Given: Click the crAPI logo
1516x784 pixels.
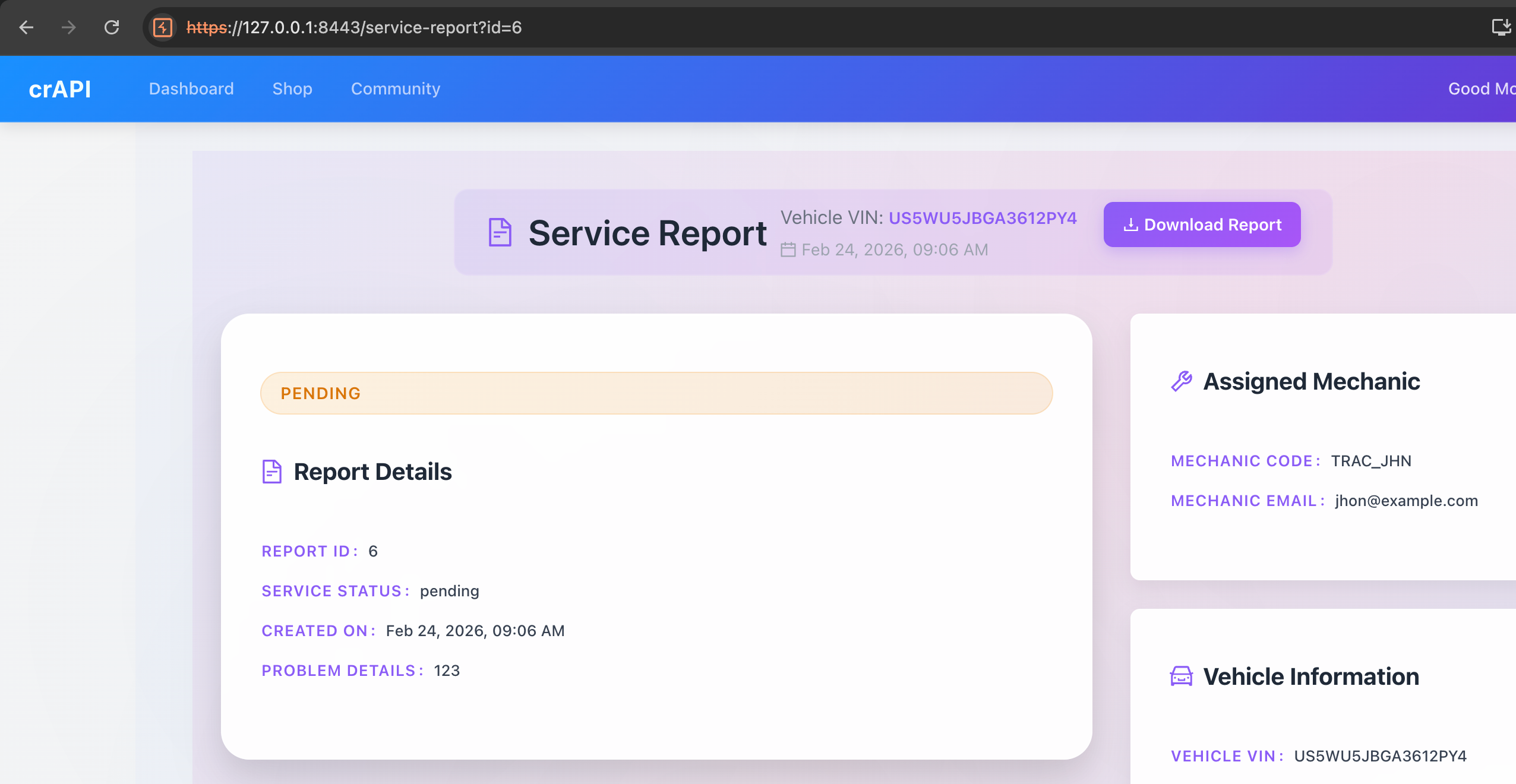Looking at the screenshot, I should click(60, 89).
